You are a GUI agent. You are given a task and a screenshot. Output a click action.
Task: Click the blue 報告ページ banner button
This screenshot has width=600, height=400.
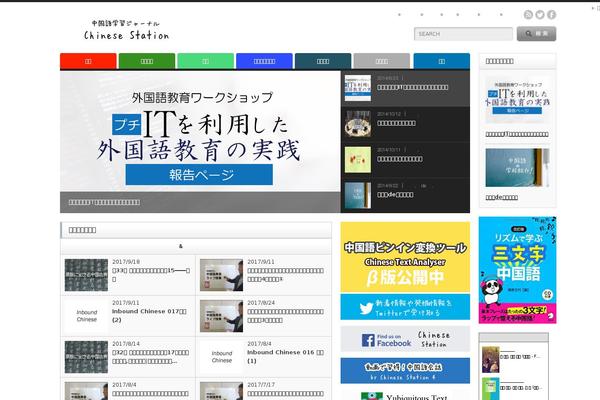click(x=199, y=175)
